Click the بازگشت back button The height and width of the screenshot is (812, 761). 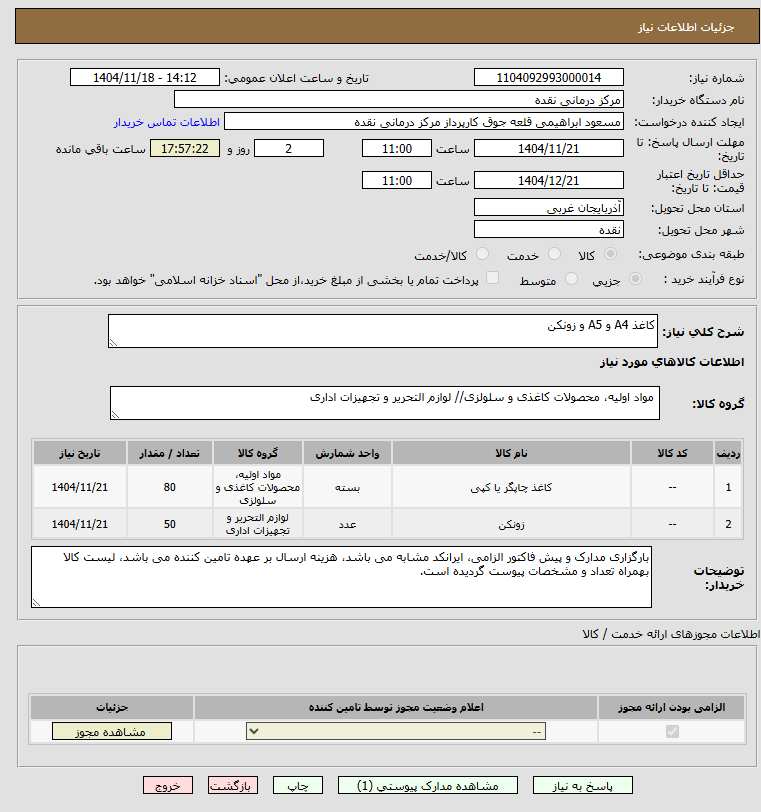[x=232, y=785]
